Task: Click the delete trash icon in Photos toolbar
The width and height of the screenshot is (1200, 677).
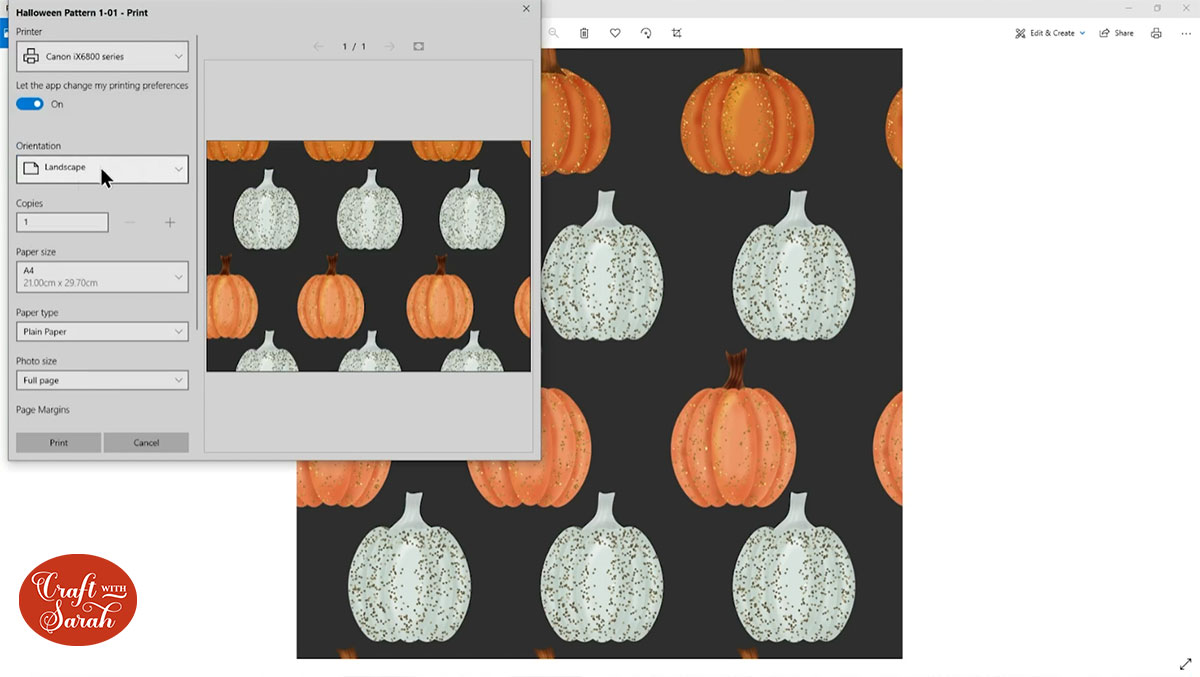Action: [x=584, y=33]
